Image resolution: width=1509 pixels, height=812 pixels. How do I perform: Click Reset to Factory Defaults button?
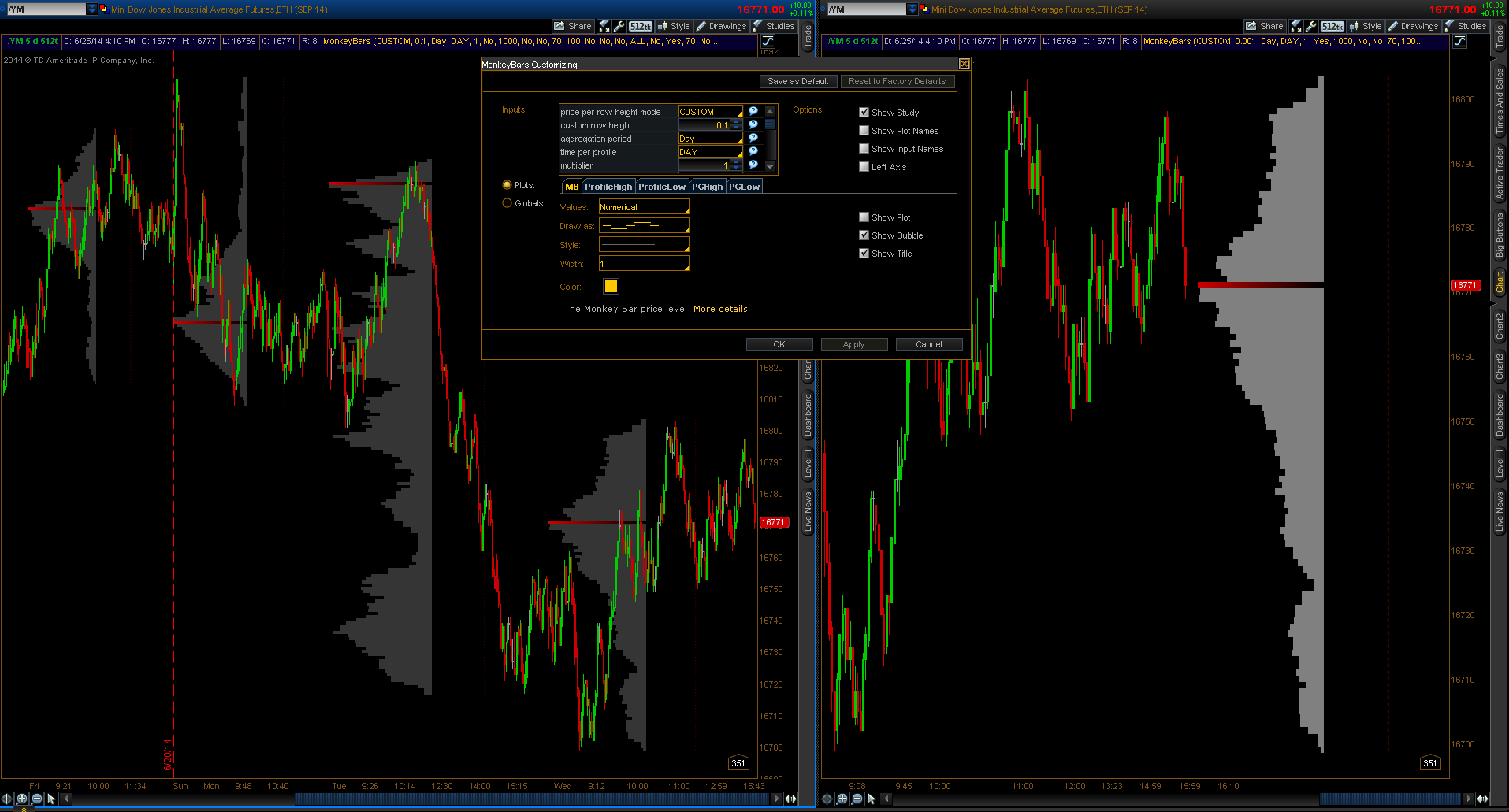coord(897,81)
